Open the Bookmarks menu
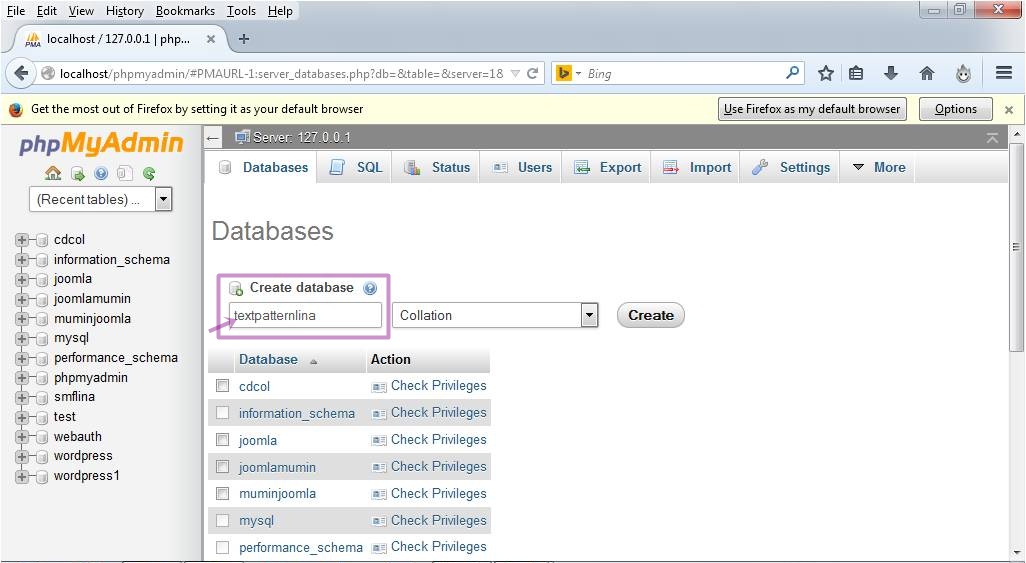 point(185,11)
